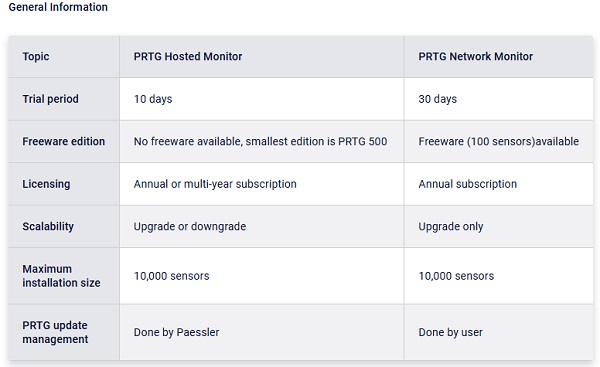Click the General Information heading
Viewport: 600px width, 367px height.
pos(58,7)
